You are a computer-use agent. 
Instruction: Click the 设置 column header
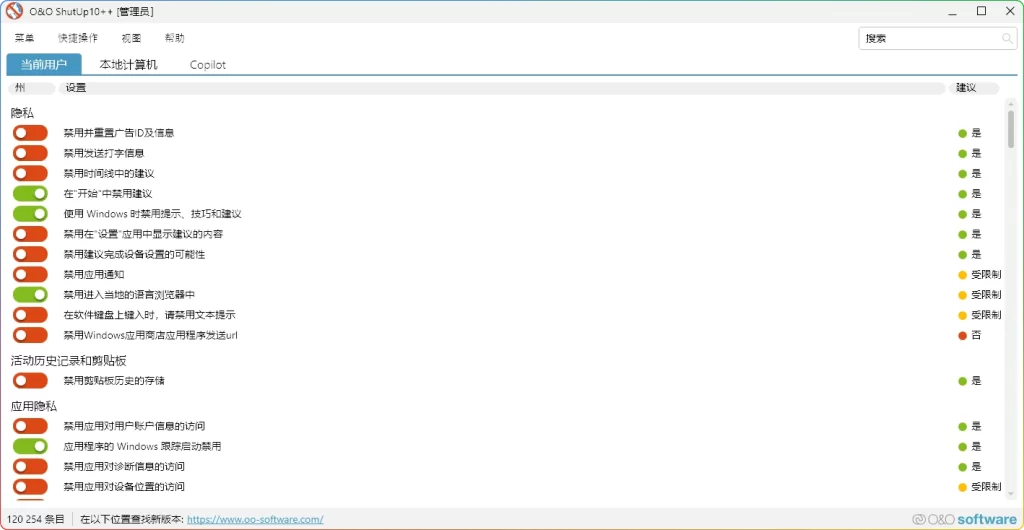[502, 88]
